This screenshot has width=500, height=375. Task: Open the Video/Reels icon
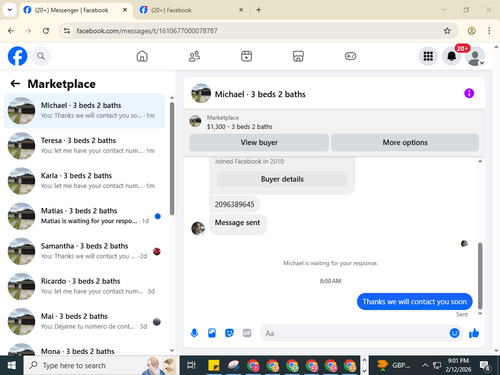(x=246, y=56)
